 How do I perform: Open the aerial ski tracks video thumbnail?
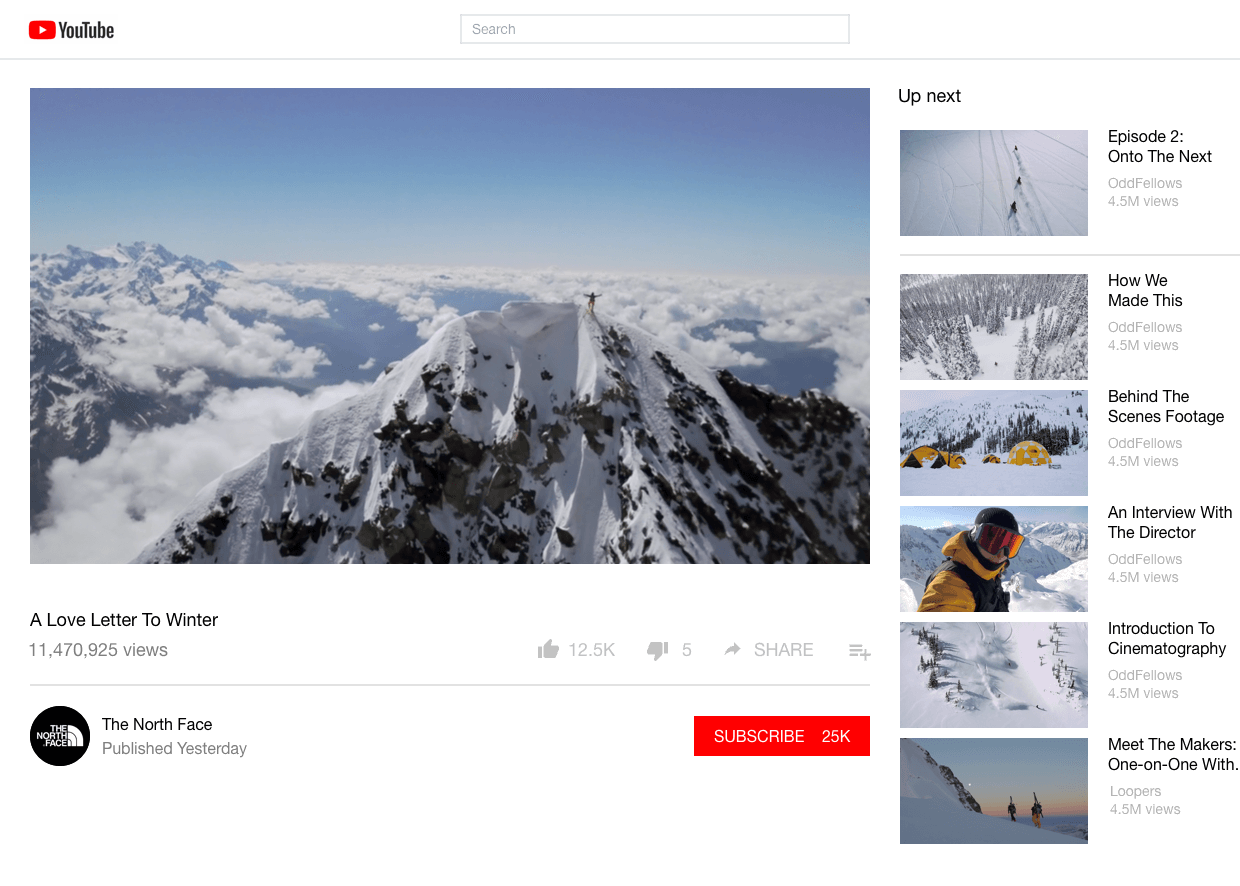(993, 183)
